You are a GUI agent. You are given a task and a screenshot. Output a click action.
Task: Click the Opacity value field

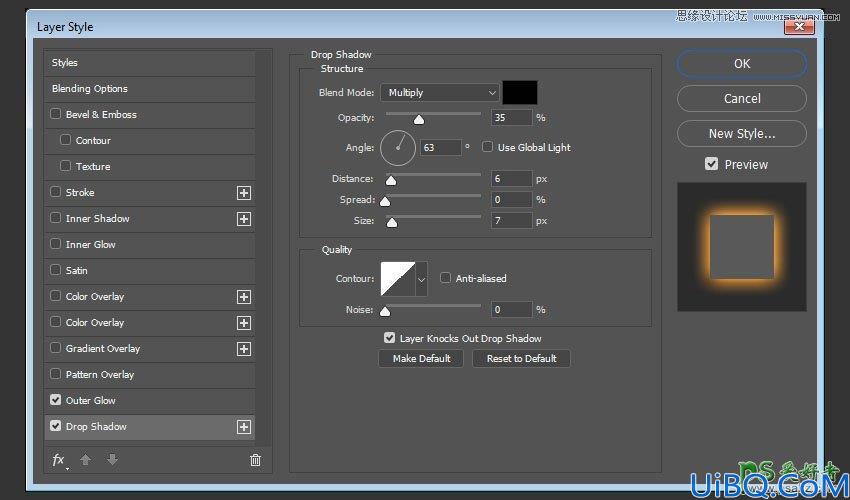(511, 117)
